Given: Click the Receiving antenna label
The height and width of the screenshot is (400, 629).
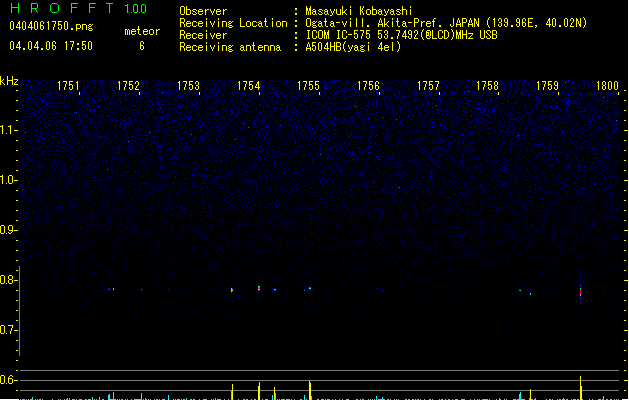Looking at the screenshot, I should [230, 47].
